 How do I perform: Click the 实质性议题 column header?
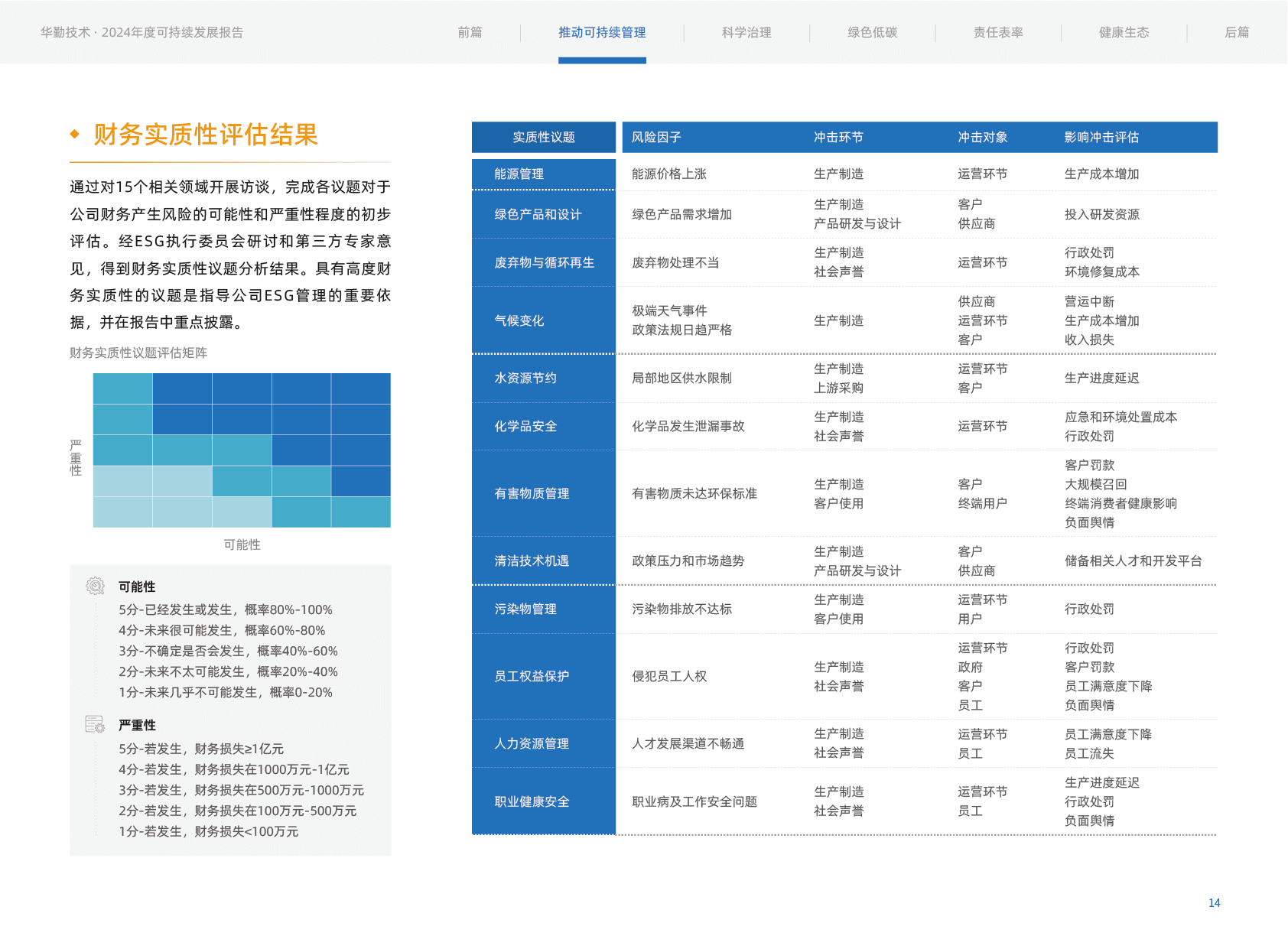[544, 137]
